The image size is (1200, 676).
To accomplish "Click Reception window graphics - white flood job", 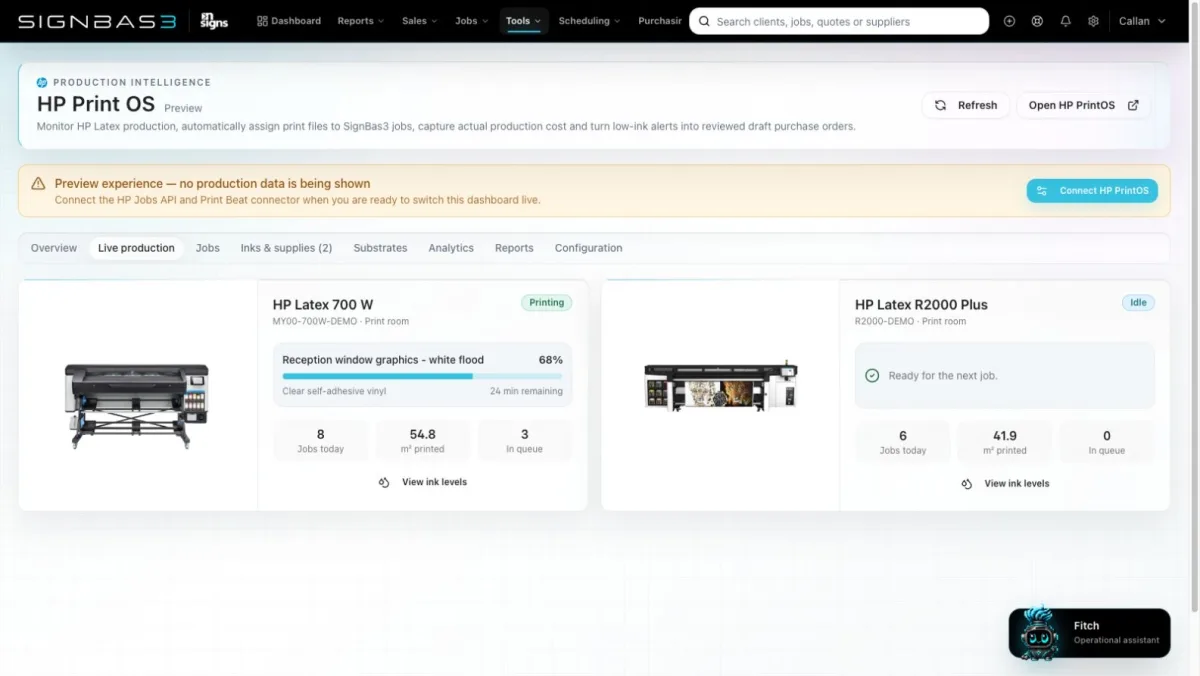I will coord(383,360).
